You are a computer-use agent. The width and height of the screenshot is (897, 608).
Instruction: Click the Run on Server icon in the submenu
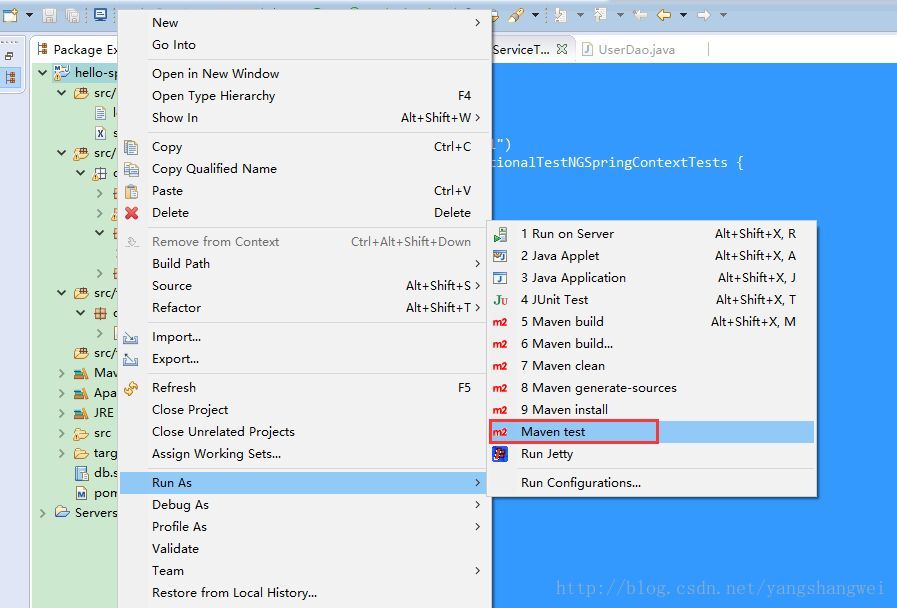[x=500, y=233]
